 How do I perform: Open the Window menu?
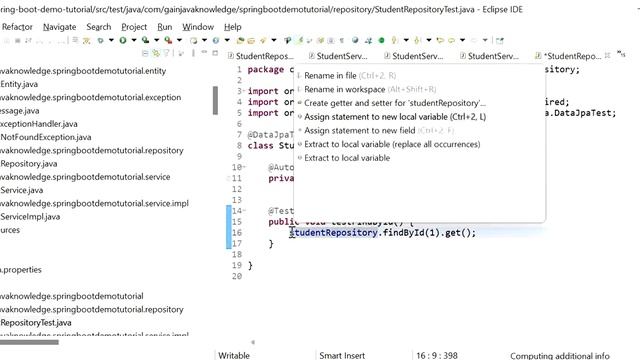[198, 27]
